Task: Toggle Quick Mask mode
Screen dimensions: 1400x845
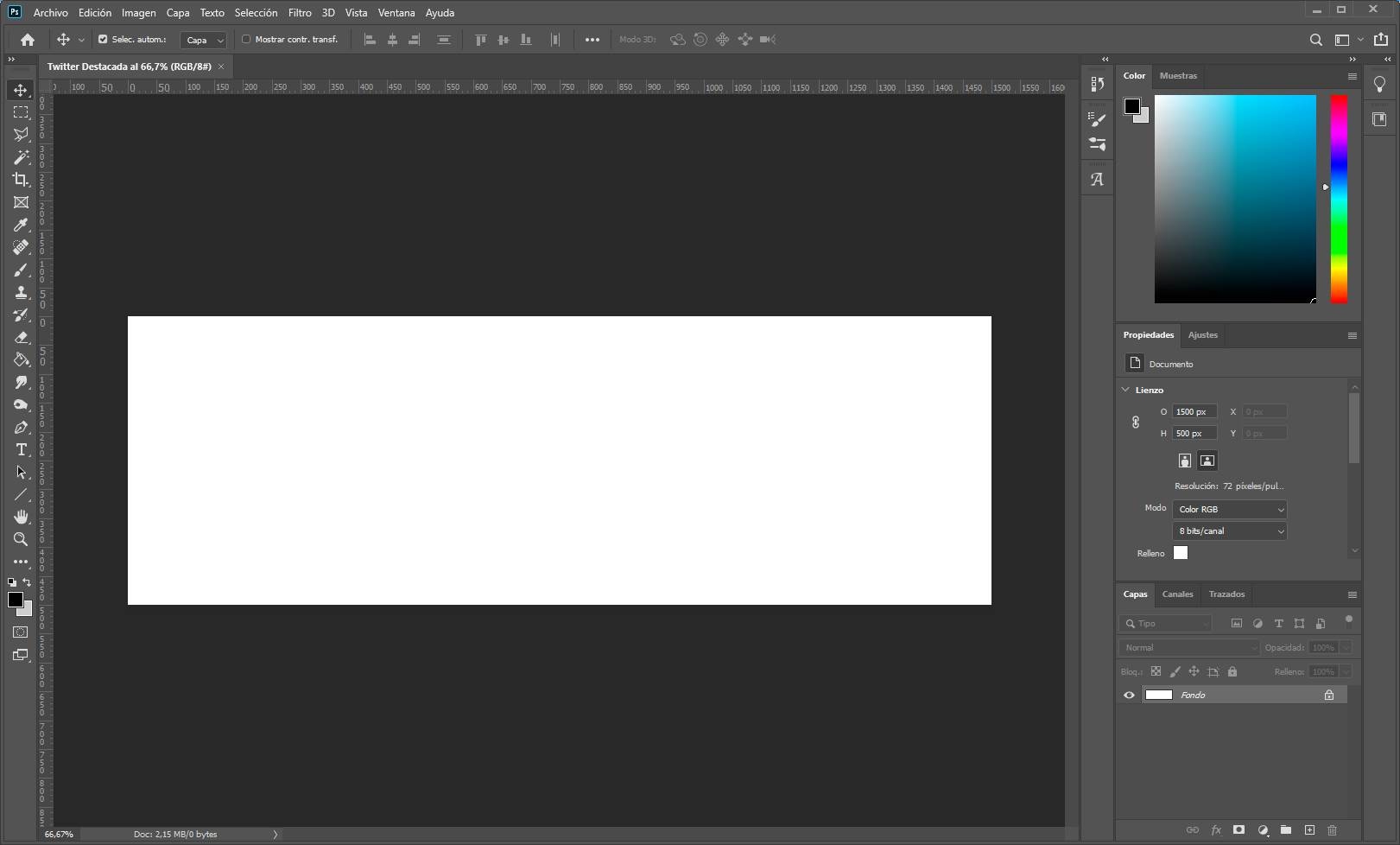Action: click(21, 632)
